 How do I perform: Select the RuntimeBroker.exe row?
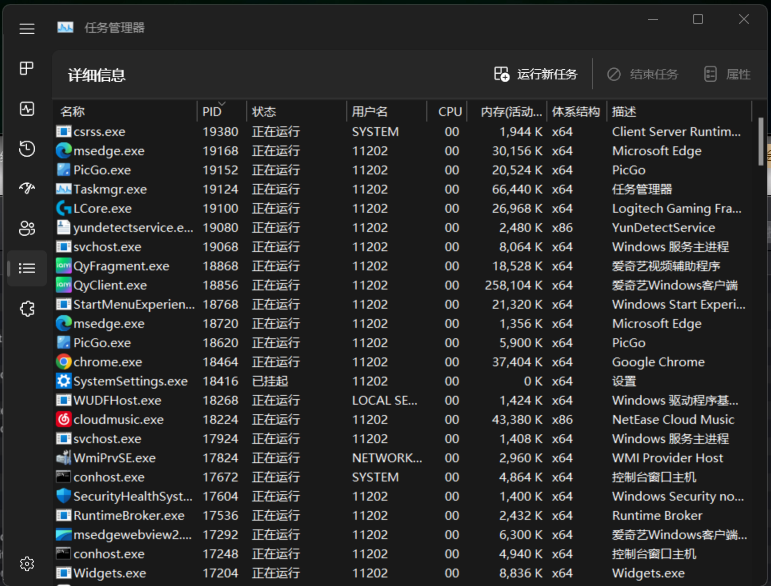403,515
